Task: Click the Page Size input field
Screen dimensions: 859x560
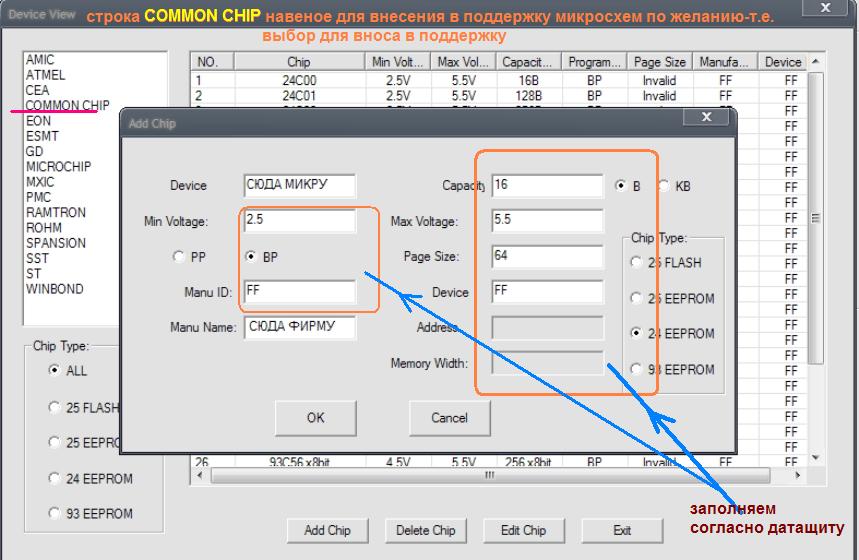Action: click(x=547, y=256)
